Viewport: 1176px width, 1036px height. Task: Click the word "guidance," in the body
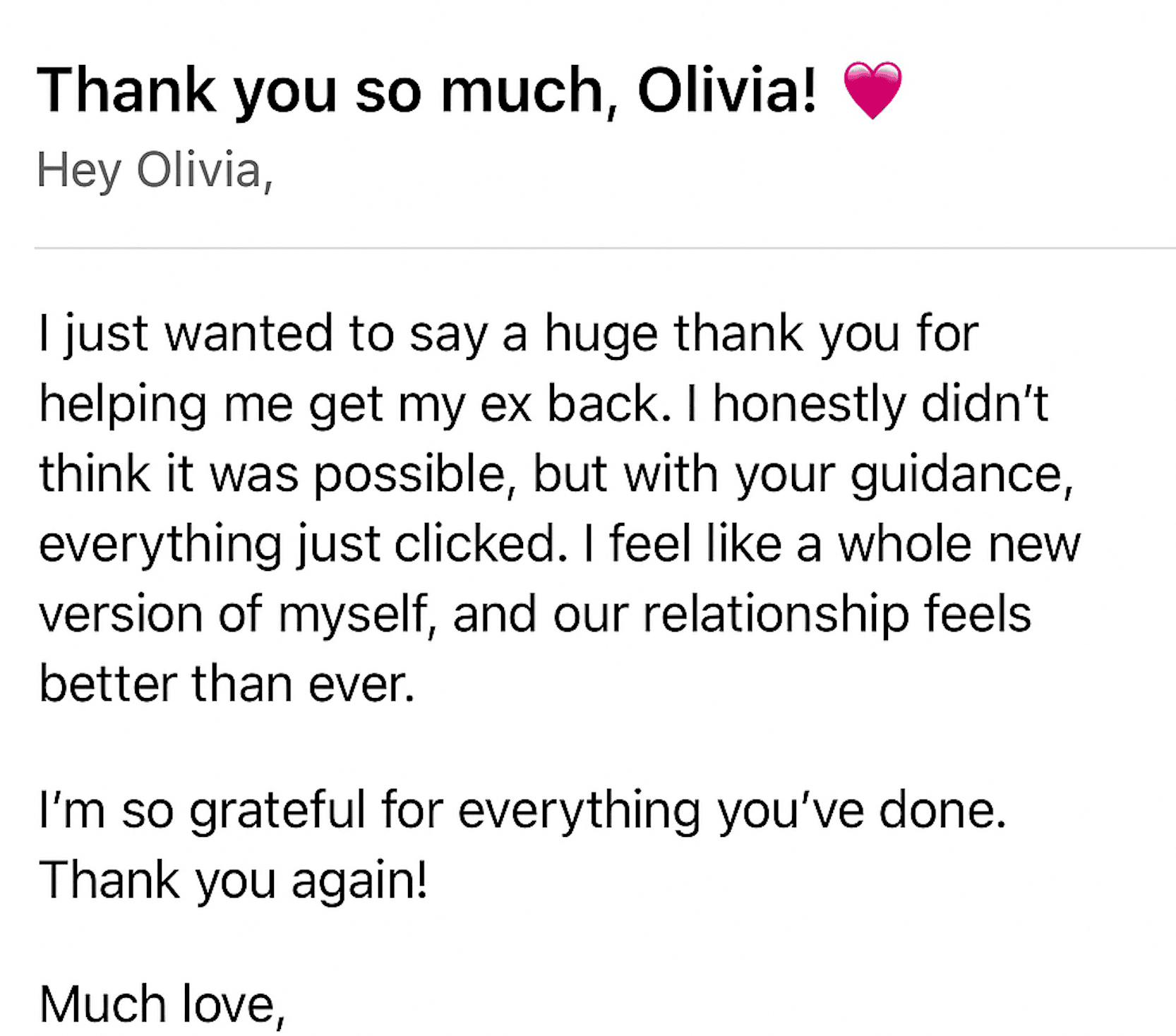pyautogui.click(x=962, y=476)
